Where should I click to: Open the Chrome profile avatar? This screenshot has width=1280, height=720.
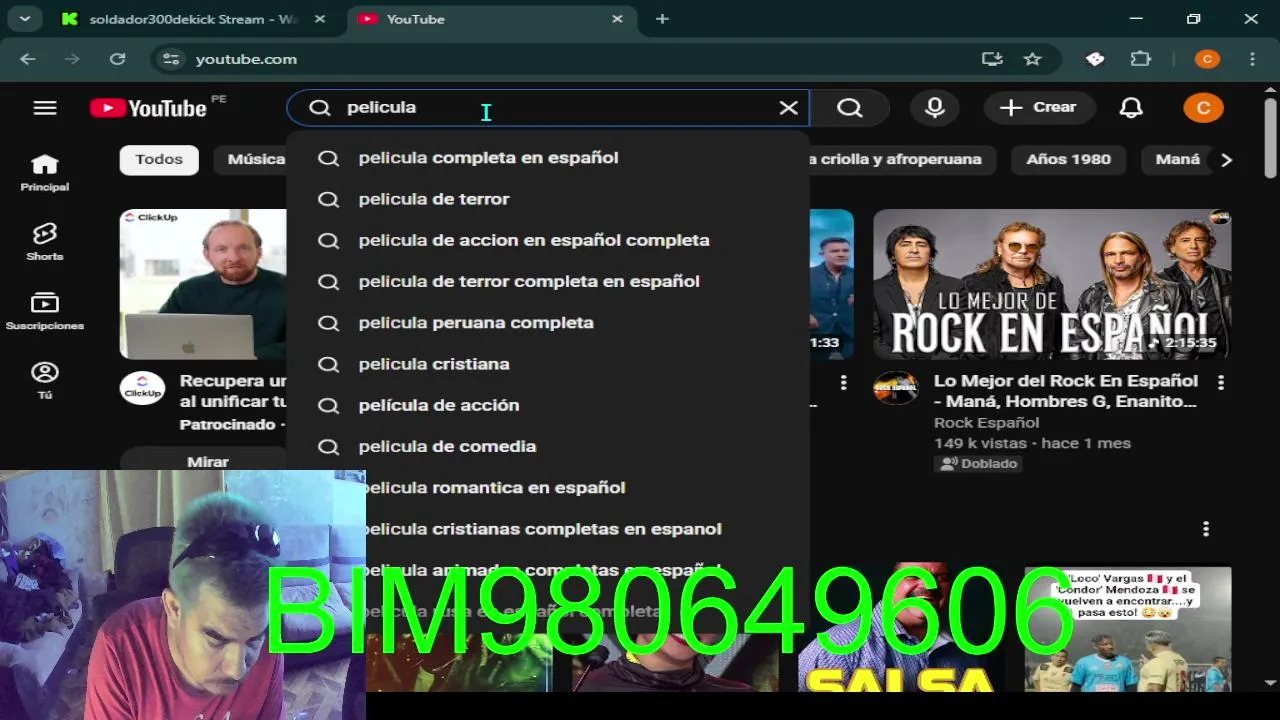(x=1207, y=59)
